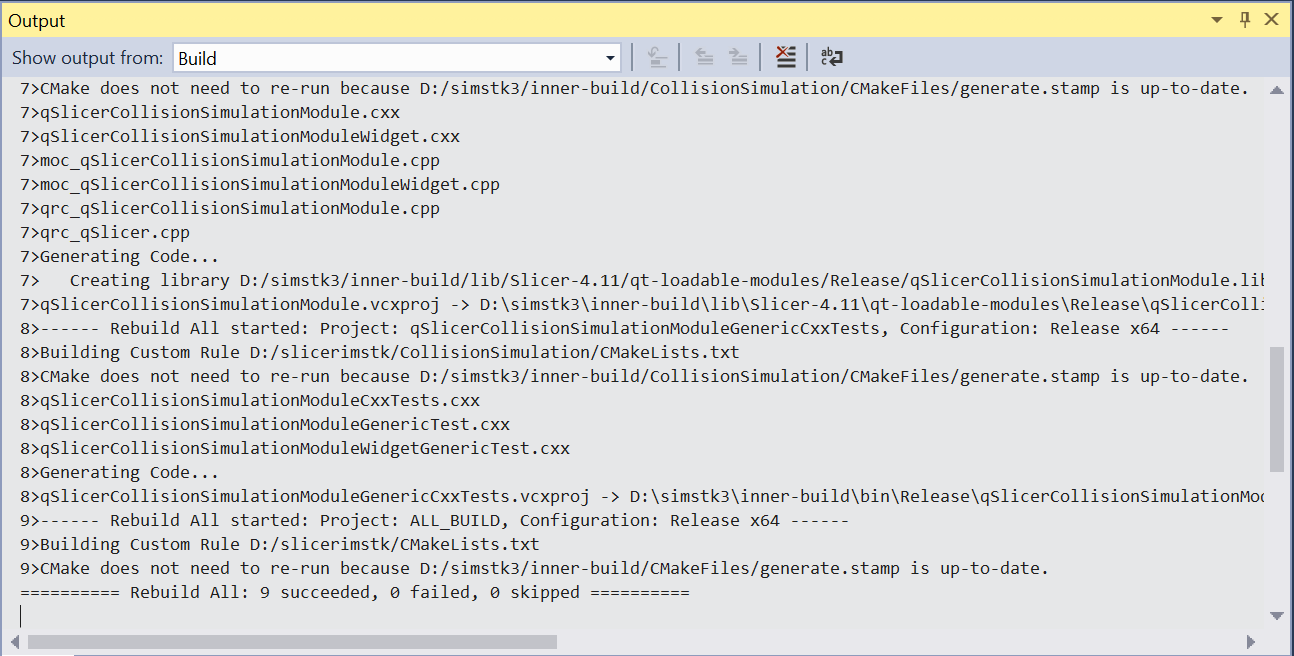Click the horizontal scrollbar left arrow
Image resolution: width=1294 pixels, height=656 pixels.
17,641
